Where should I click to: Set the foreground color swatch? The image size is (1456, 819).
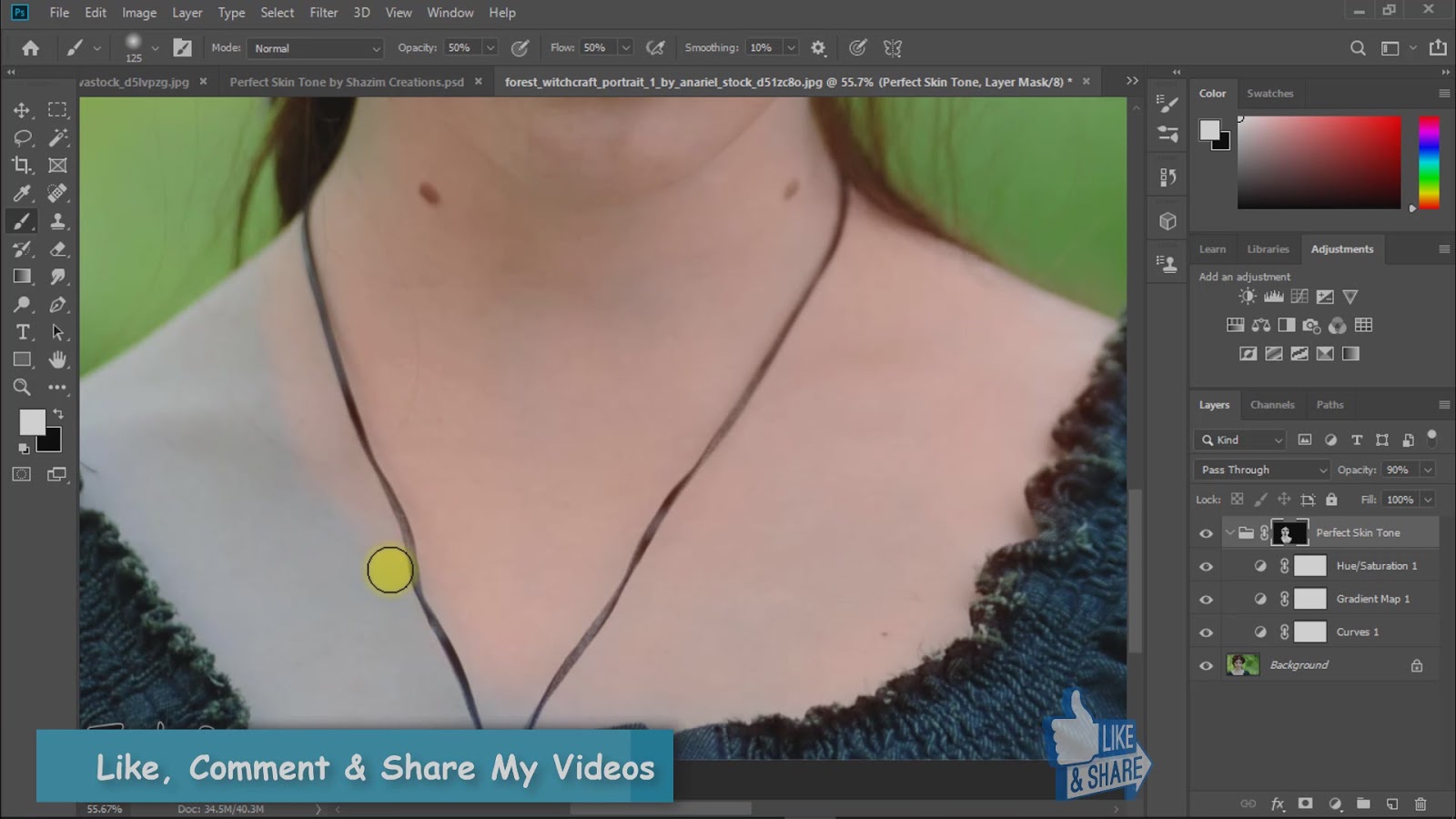(x=33, y=421)
